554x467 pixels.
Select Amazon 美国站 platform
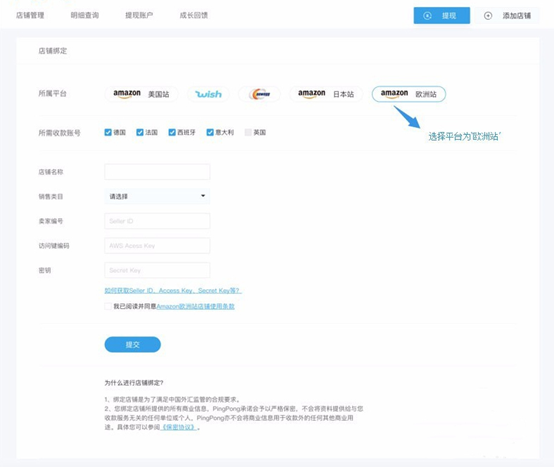141,94
